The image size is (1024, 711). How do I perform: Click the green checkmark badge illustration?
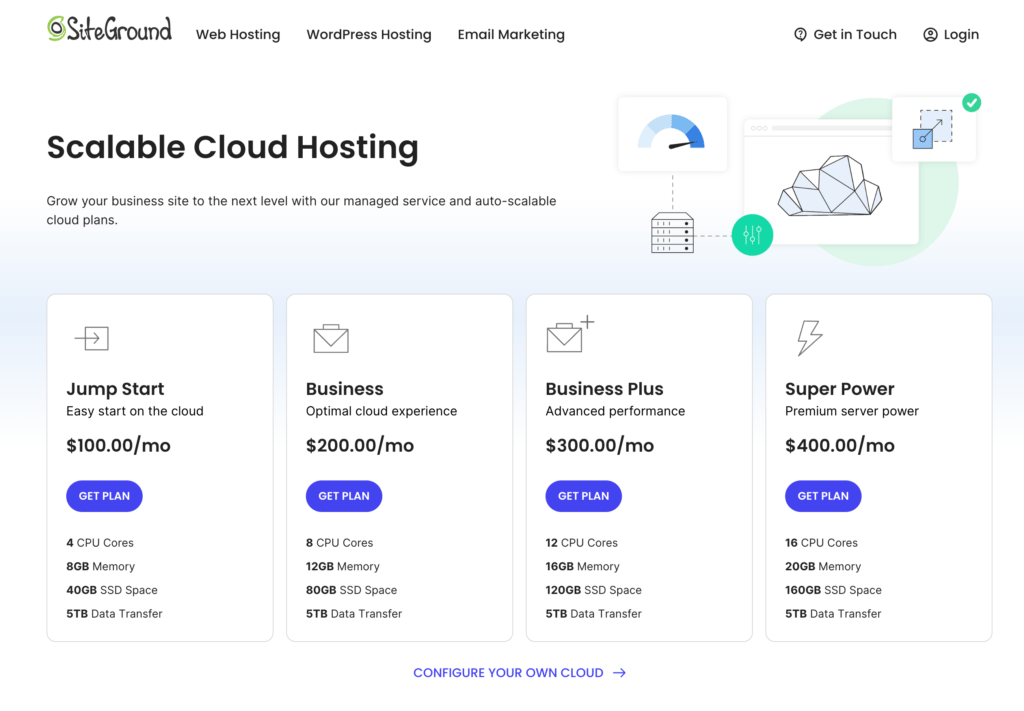(x=971, y=102)
